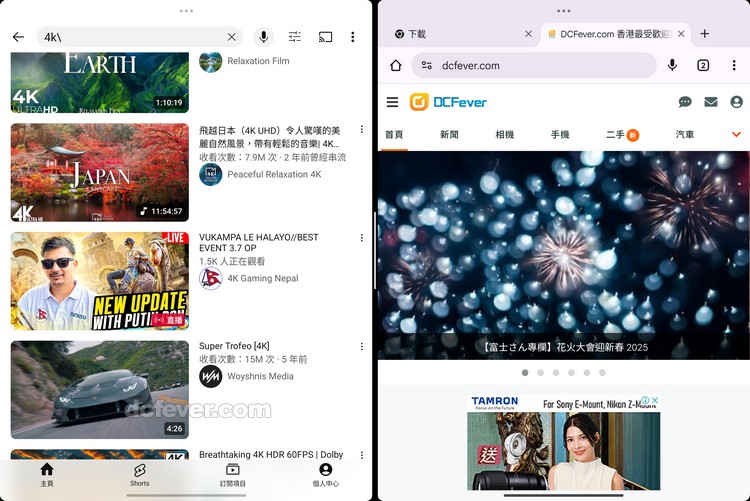The height and width of the screenshot is (501, 750).
Task: Open DCFever hamburger menu
Action: pyautogui.click(x=392, y=102)
